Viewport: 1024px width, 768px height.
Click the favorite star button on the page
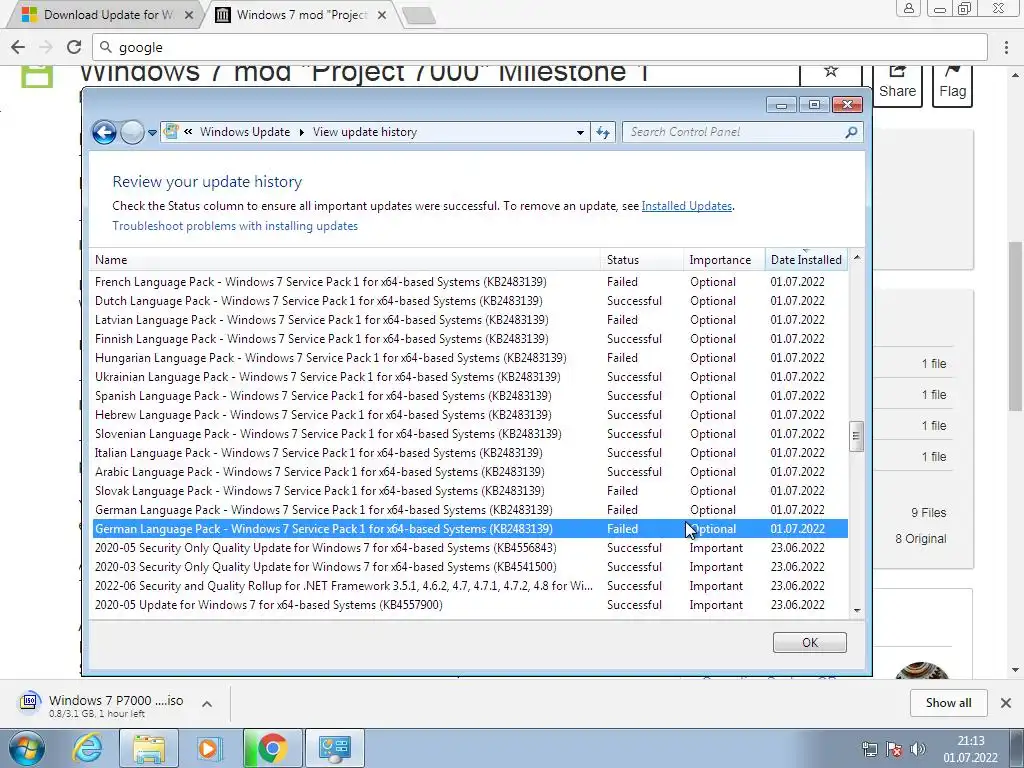point(831,72)
